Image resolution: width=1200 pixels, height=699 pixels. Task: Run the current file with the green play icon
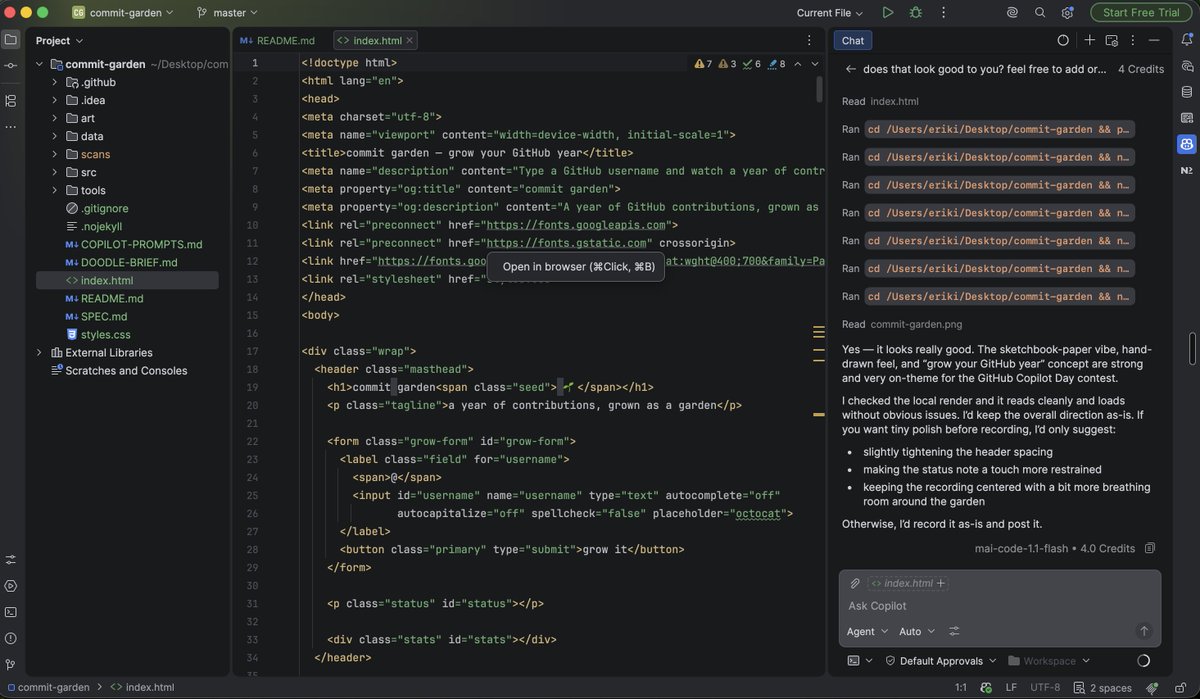[887, 12]
